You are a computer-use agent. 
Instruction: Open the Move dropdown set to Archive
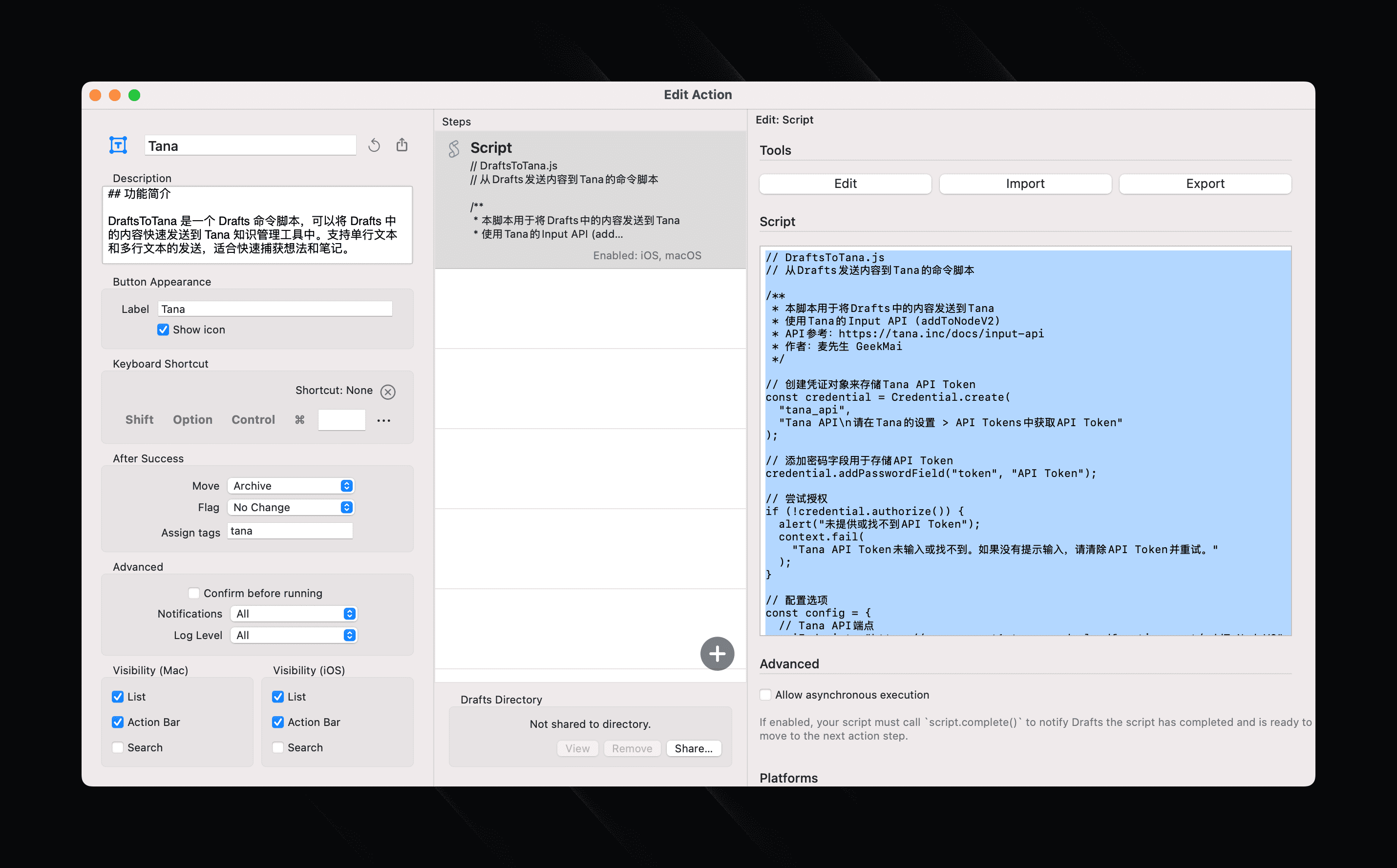[291, 486]
